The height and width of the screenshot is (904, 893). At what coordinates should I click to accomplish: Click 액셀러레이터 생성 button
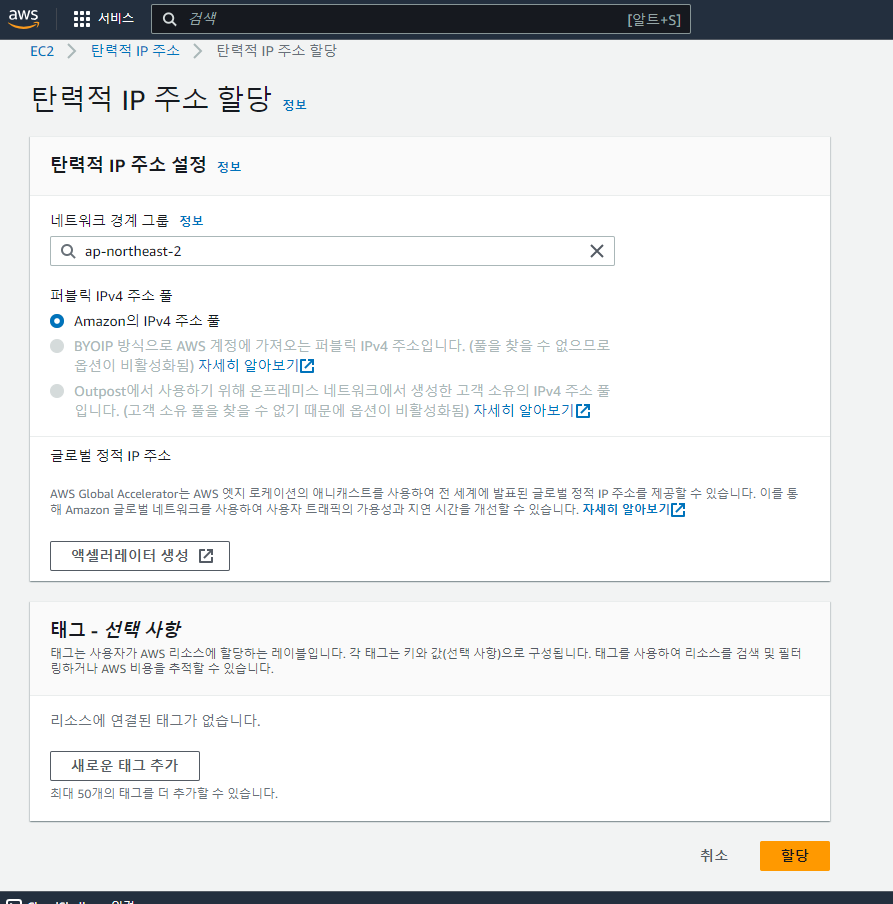pos(140,556)
